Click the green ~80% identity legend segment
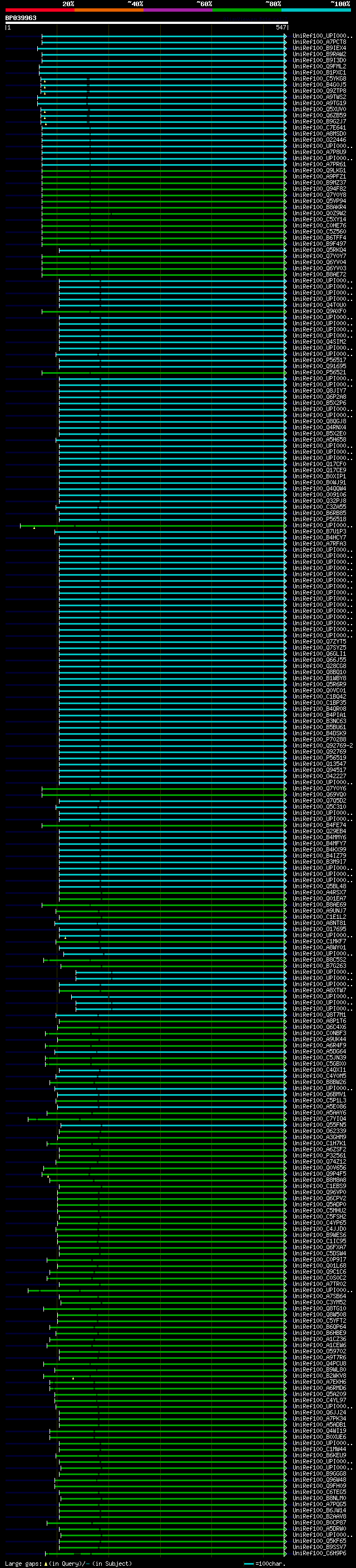The image size is (356, 1568). coord(247,10)
